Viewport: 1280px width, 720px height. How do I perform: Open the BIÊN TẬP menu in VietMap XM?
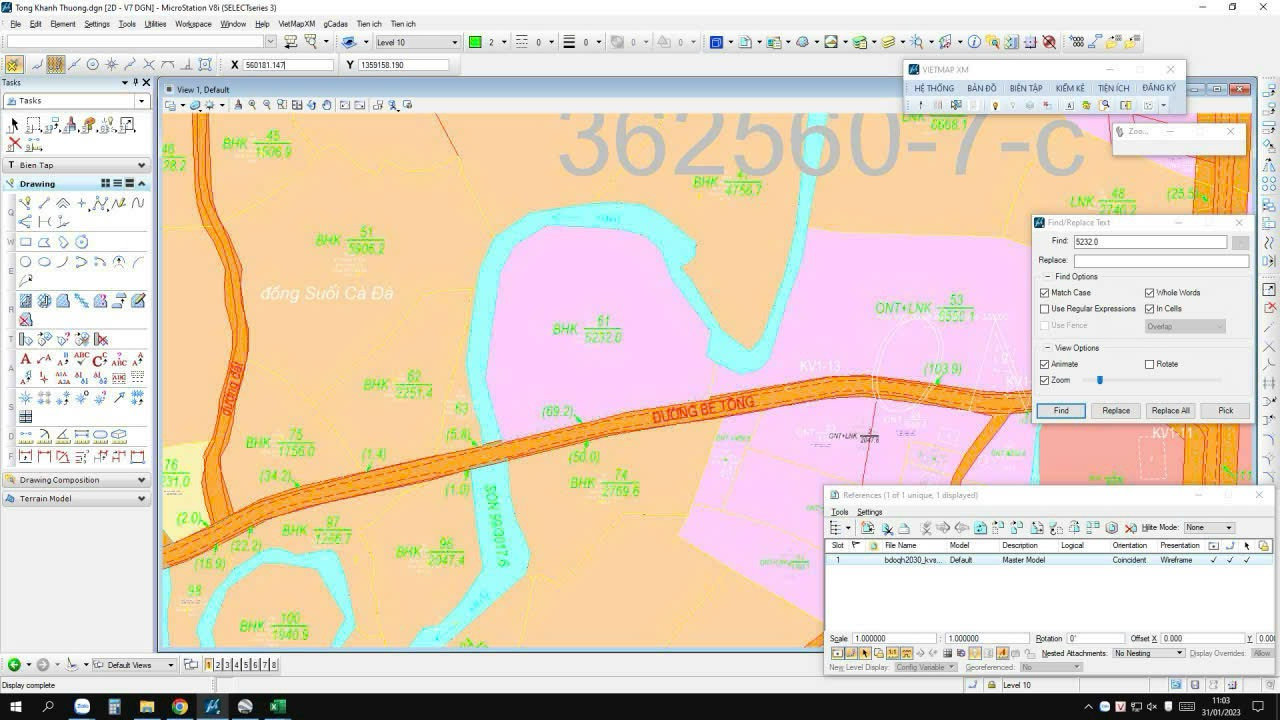[1026, 88]
